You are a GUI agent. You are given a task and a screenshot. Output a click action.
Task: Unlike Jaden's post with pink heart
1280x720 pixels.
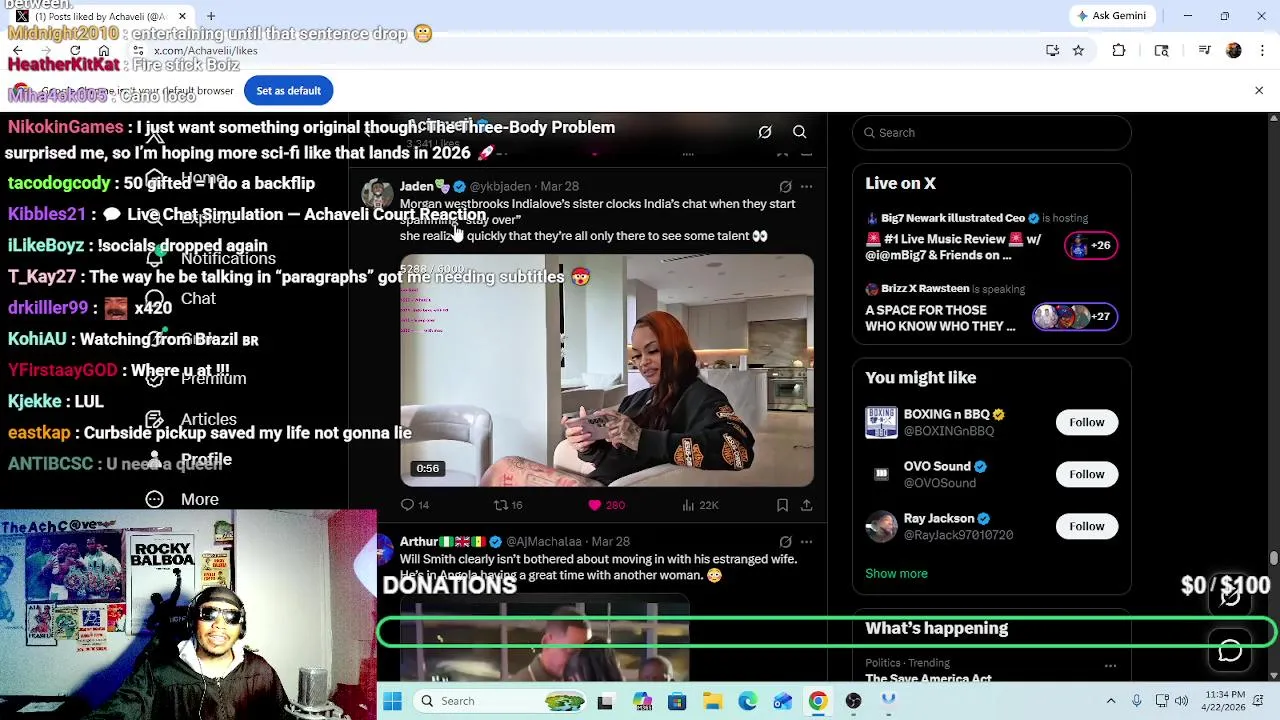pos(606,505)
